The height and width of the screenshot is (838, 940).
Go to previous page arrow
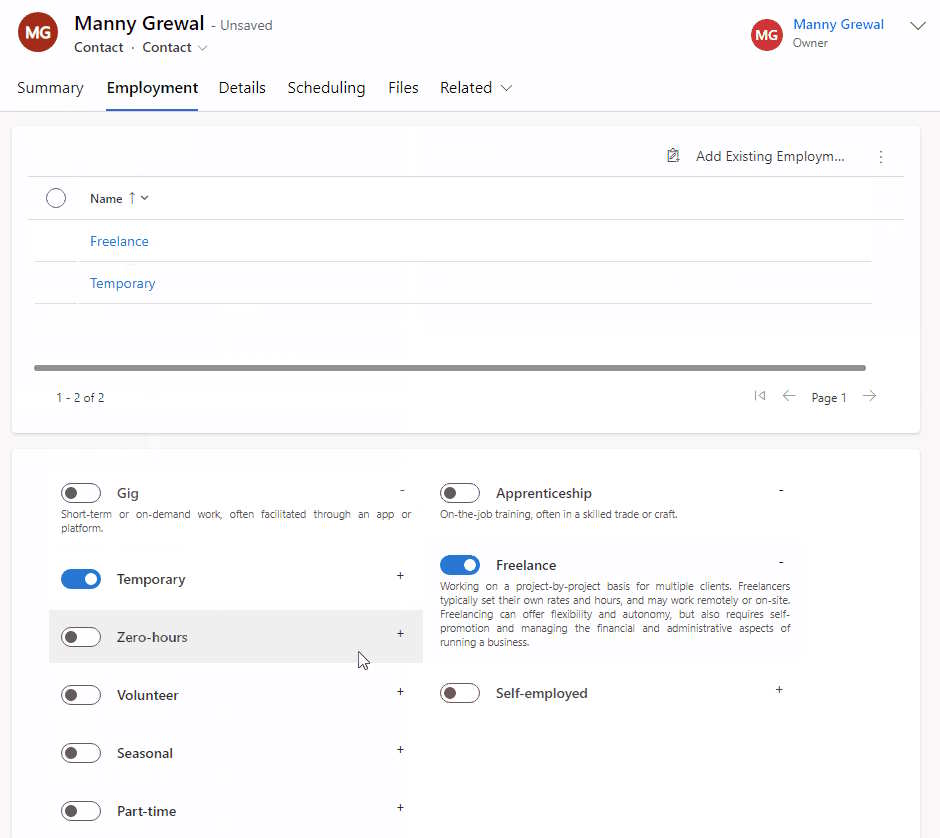pyautogui.click(x=789, y=396)
